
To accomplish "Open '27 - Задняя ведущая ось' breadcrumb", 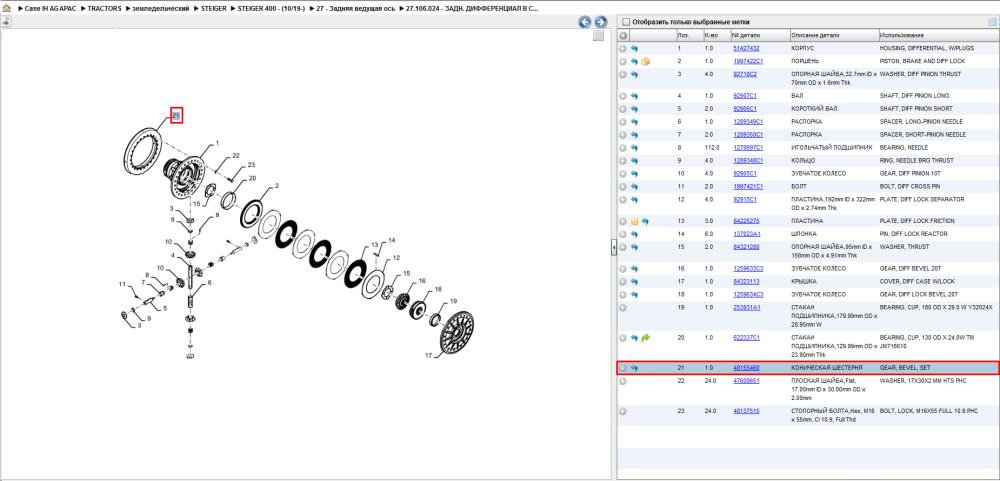I will (x=353, y=10).
